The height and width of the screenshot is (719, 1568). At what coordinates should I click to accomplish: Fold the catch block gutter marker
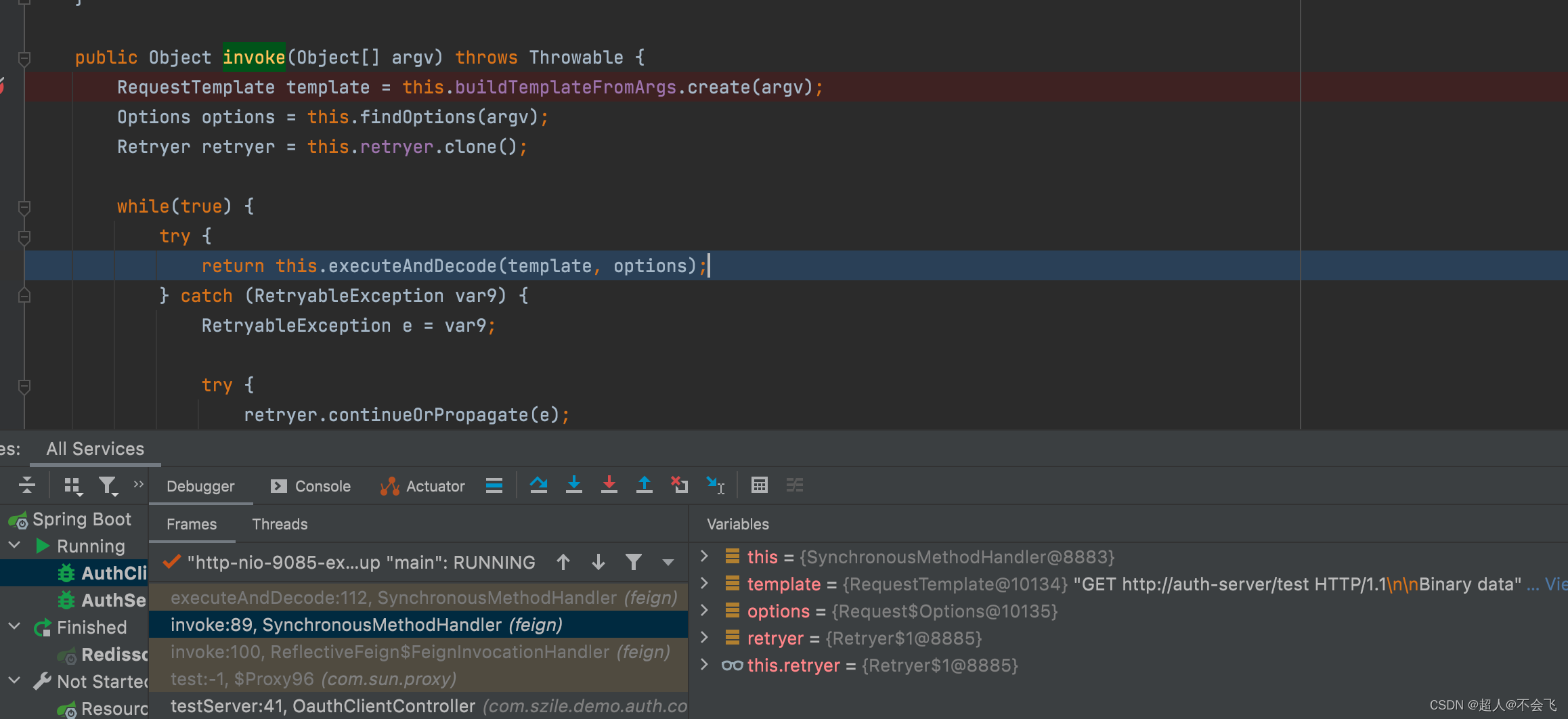click(24, 295)
